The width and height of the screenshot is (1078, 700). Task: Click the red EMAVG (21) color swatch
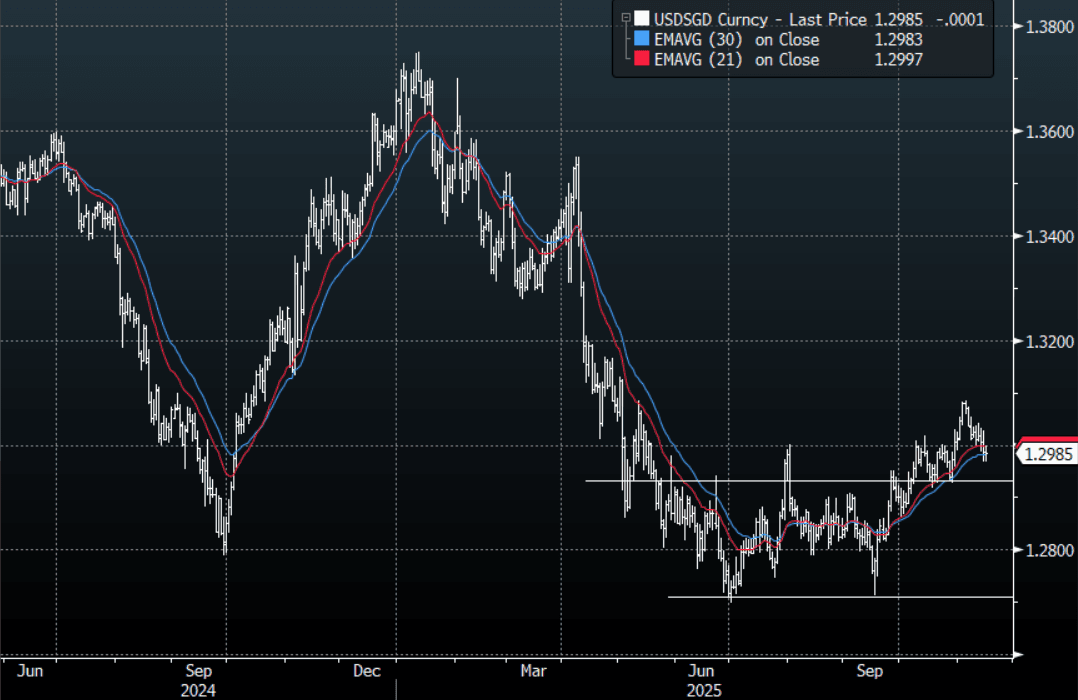point(640,60)
